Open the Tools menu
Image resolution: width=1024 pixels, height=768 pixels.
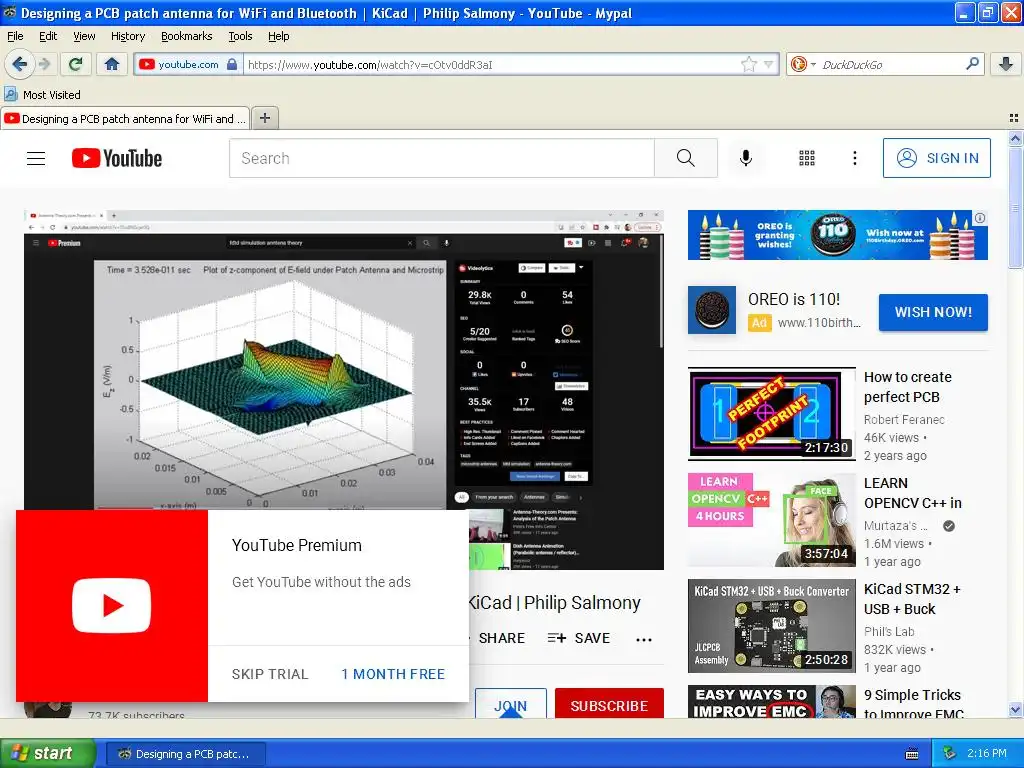(x=240, y=36)
